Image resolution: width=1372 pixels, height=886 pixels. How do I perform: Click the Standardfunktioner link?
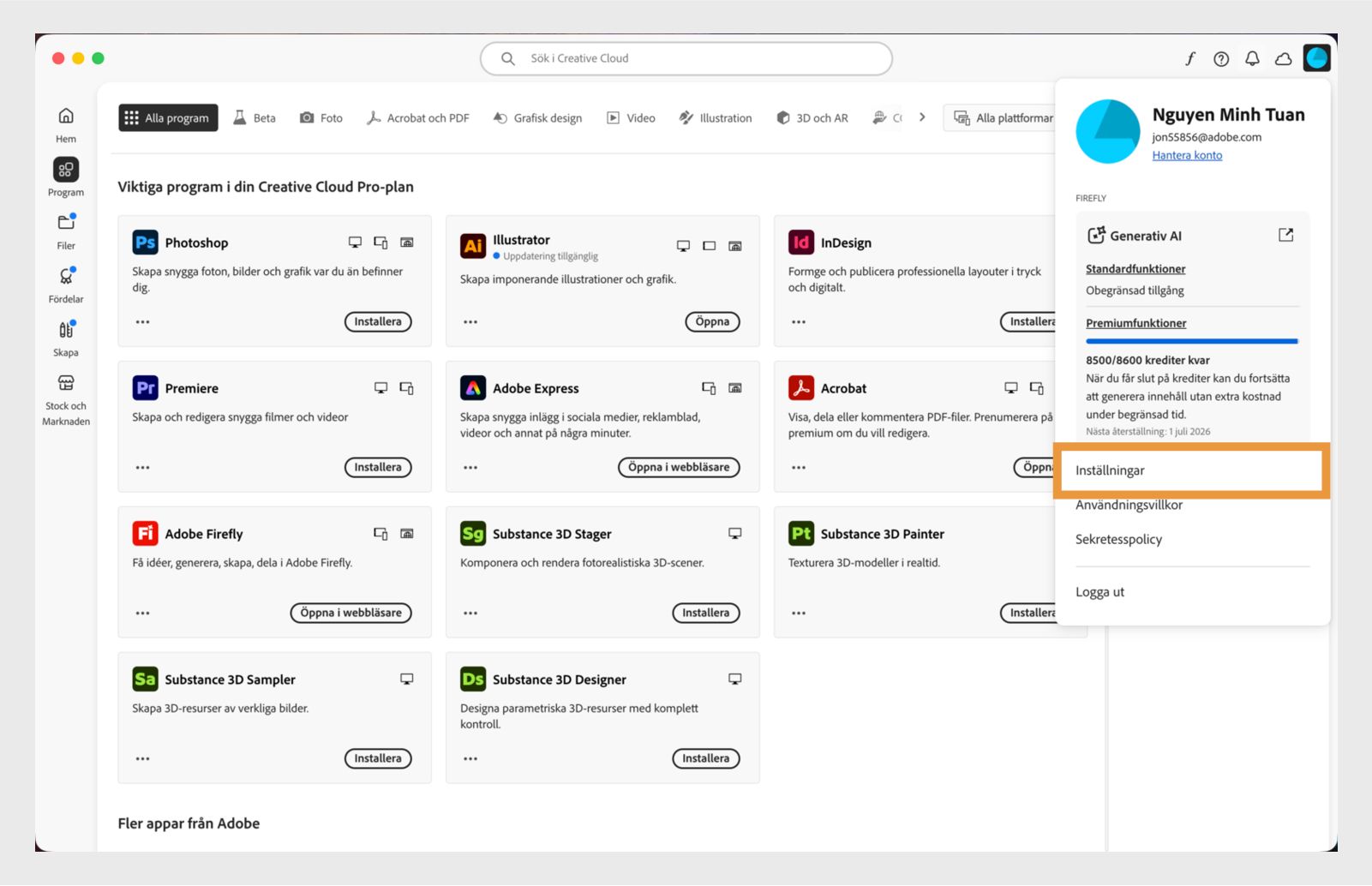pyautogui.click(x=1135, y=269)
